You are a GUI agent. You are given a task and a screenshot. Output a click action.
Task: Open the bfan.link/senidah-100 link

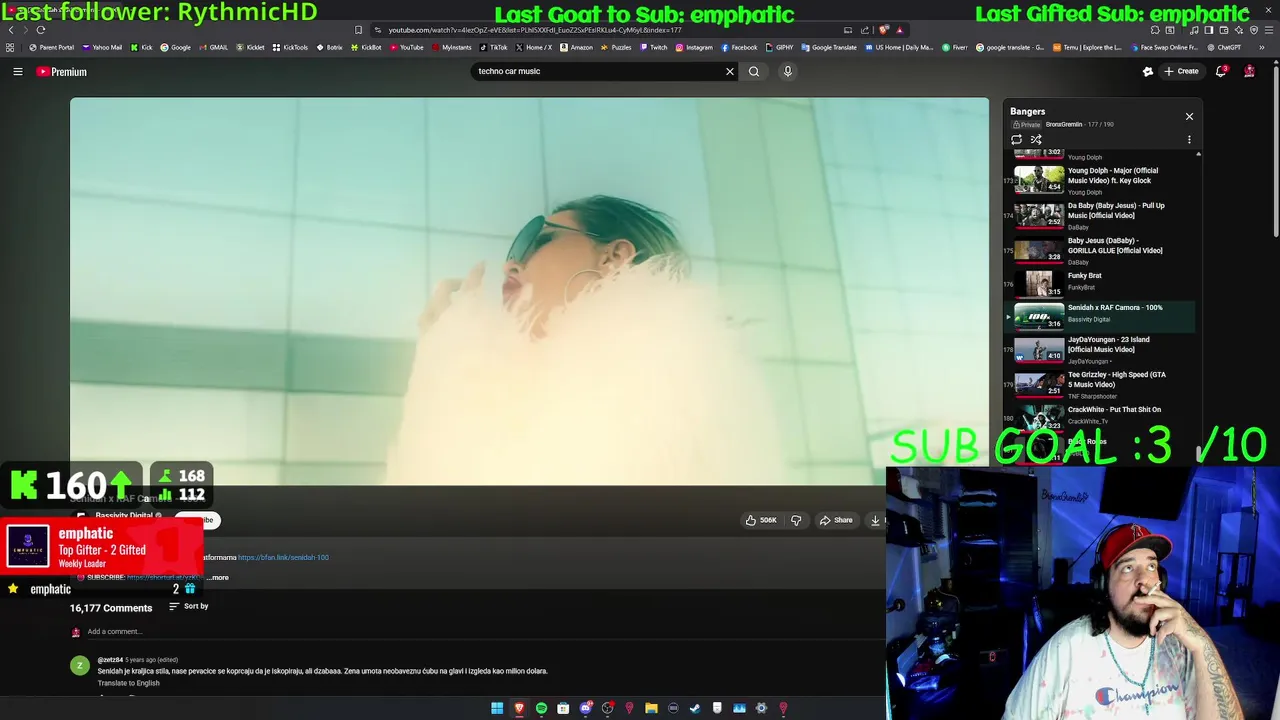click(x=283, y=557)
